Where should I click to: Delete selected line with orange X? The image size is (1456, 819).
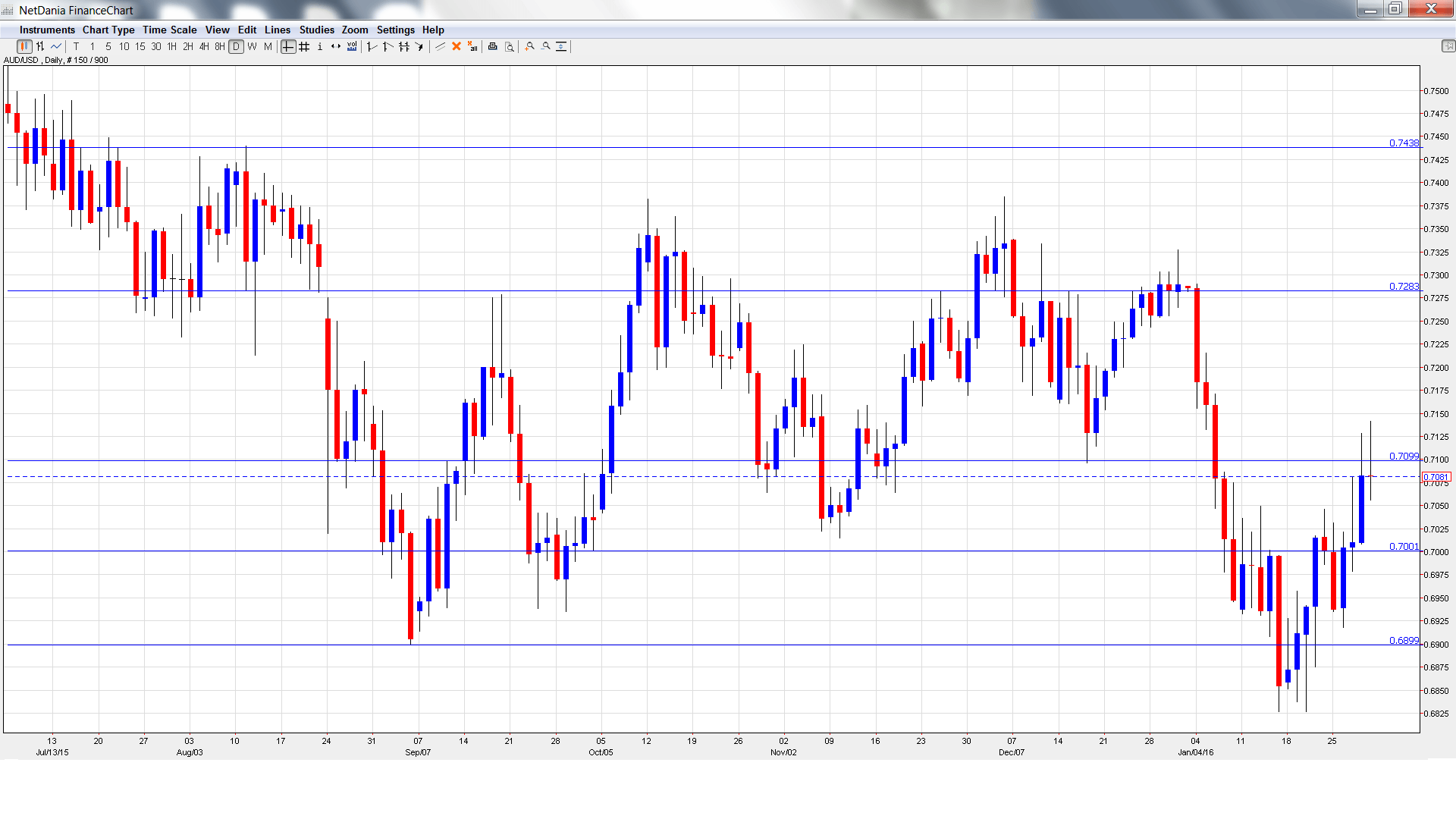click(x=457, y=47)
